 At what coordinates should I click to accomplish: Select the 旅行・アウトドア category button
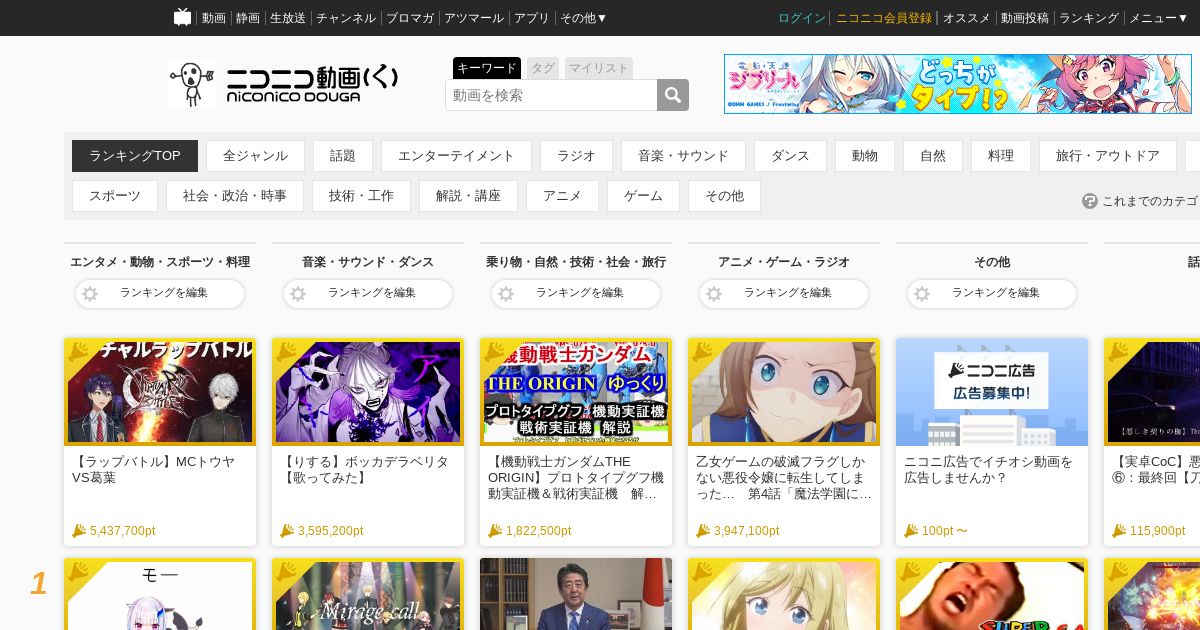[x=1108, y=156]
